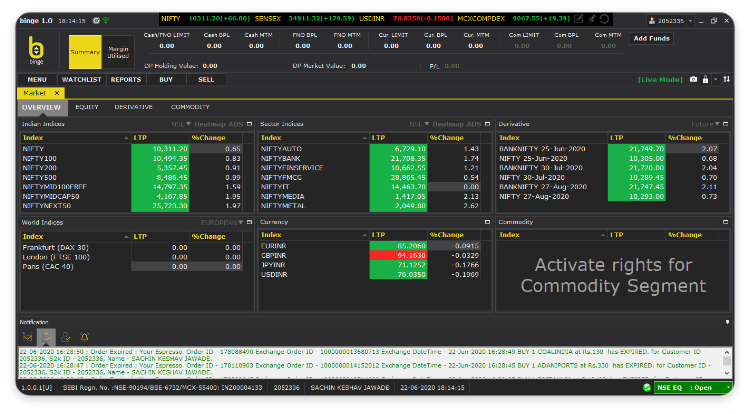Toggle the Live Mode indicator

(660, 79)
